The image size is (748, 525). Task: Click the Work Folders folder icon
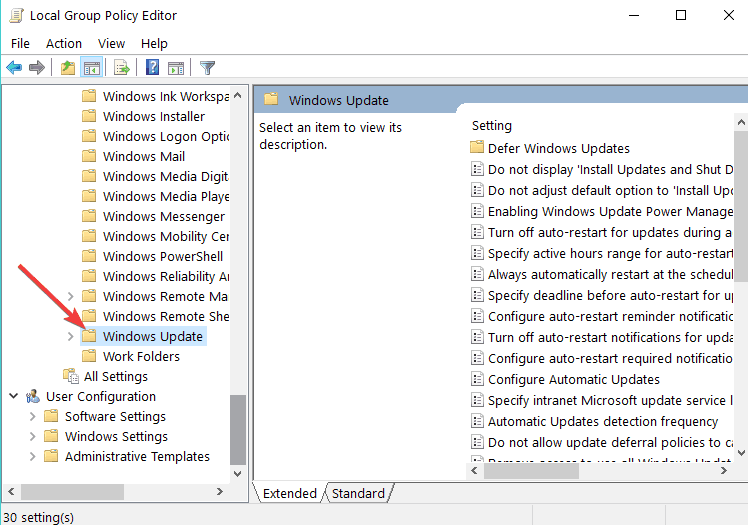pos(89,356)
